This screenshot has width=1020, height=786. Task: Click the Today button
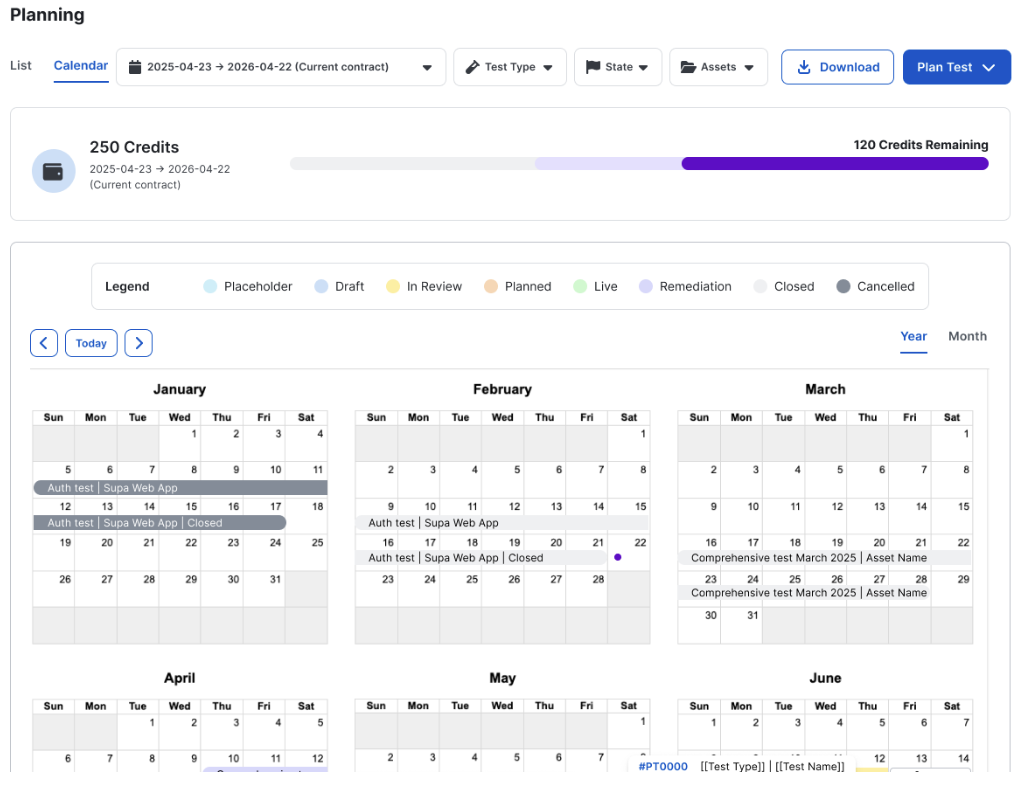[x=91, y=343]
